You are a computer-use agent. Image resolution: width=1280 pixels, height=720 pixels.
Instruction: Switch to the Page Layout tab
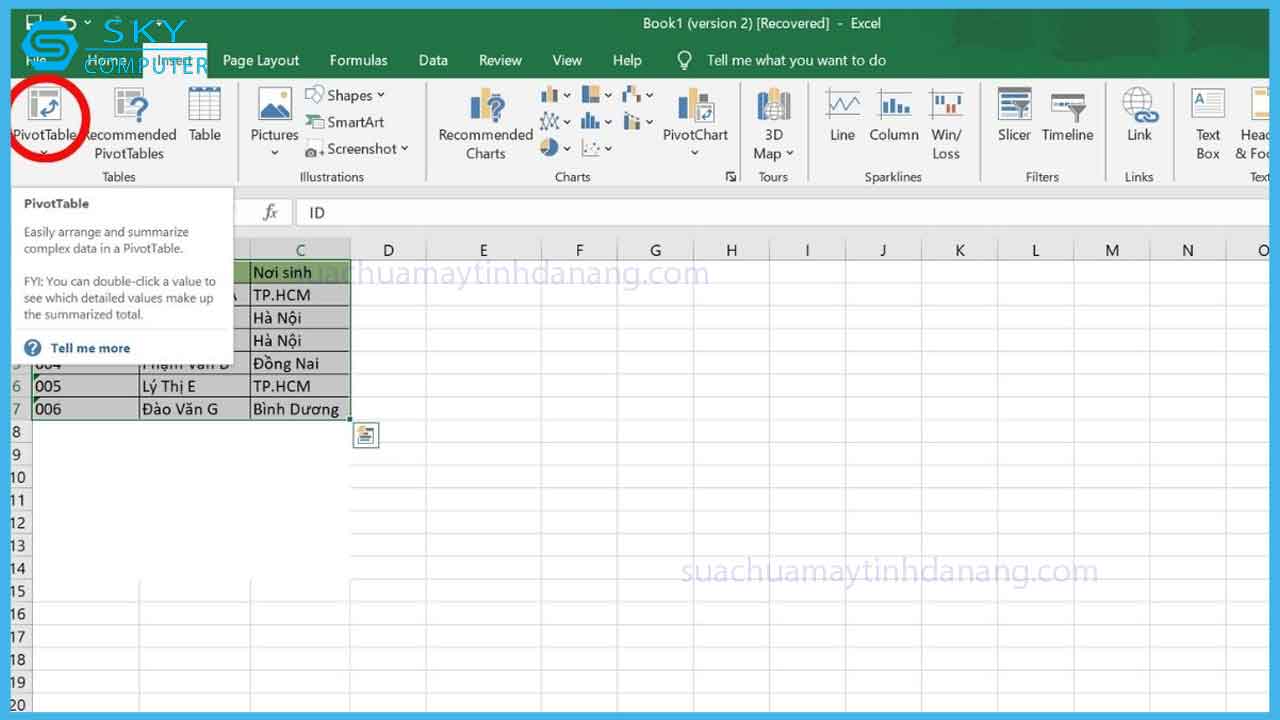261,60
